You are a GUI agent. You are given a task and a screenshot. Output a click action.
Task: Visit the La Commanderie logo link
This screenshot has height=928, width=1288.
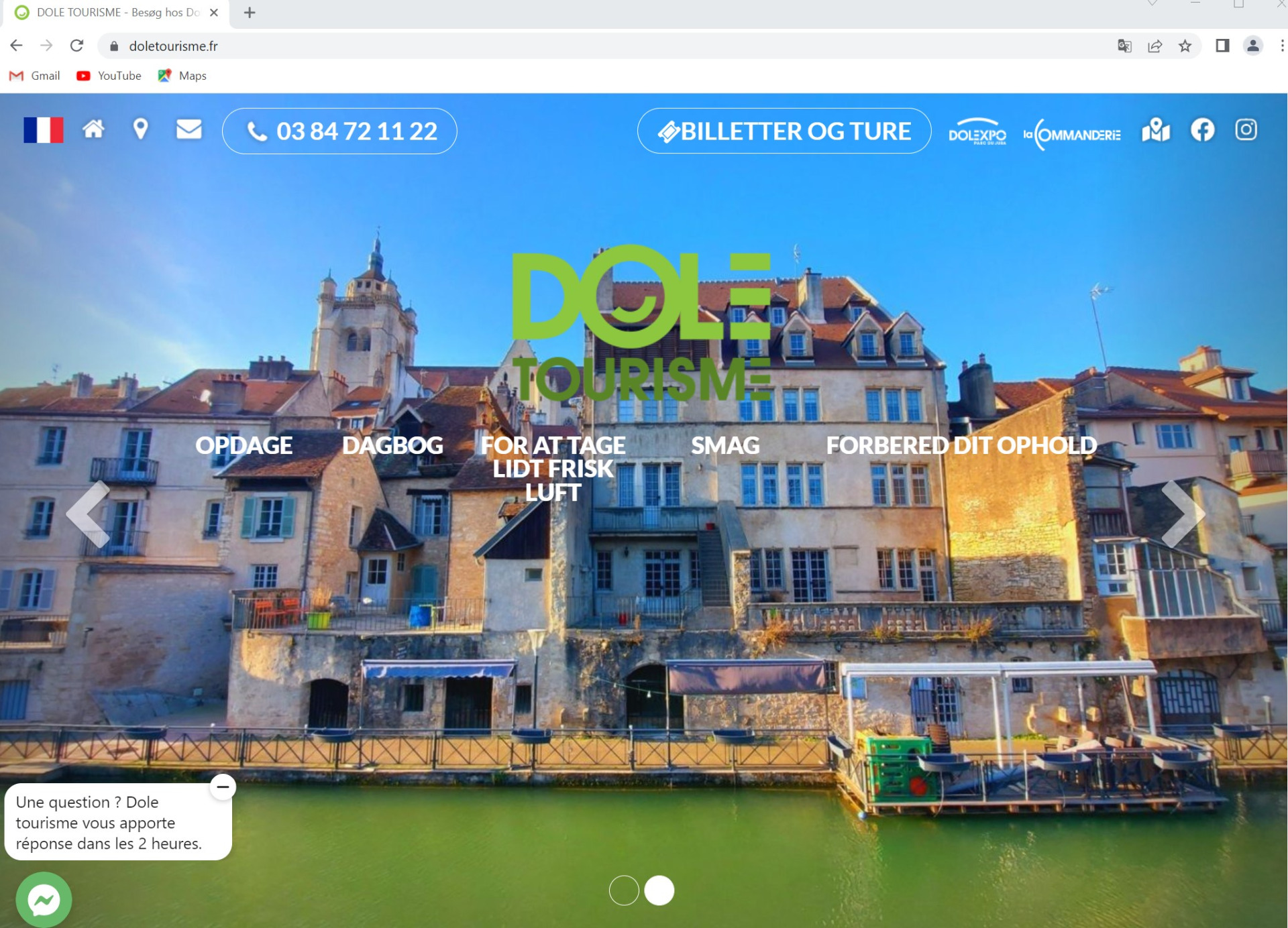click(x=1072, y=134)
